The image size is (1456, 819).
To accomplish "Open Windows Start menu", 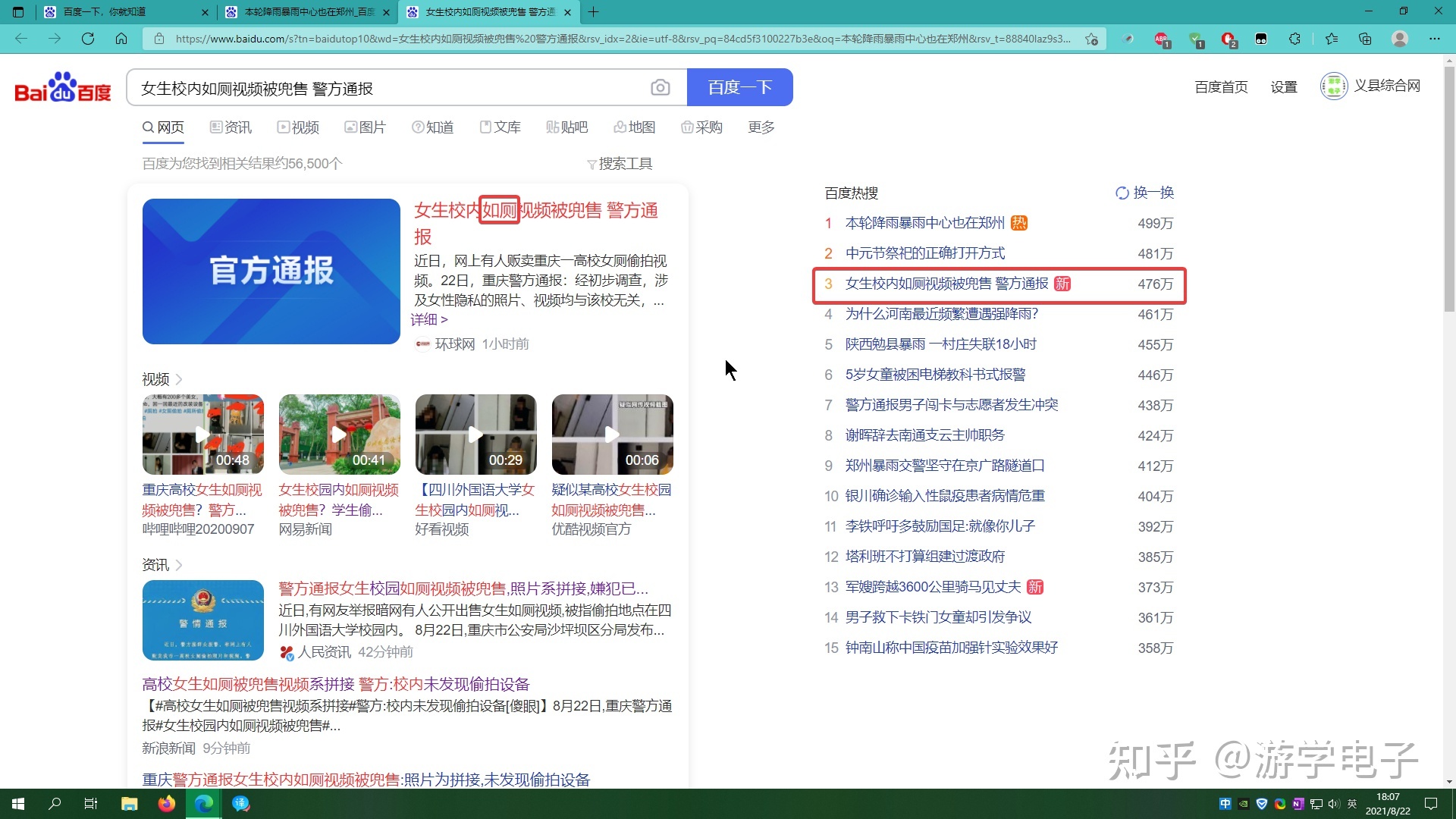I will tap(18, 804).
